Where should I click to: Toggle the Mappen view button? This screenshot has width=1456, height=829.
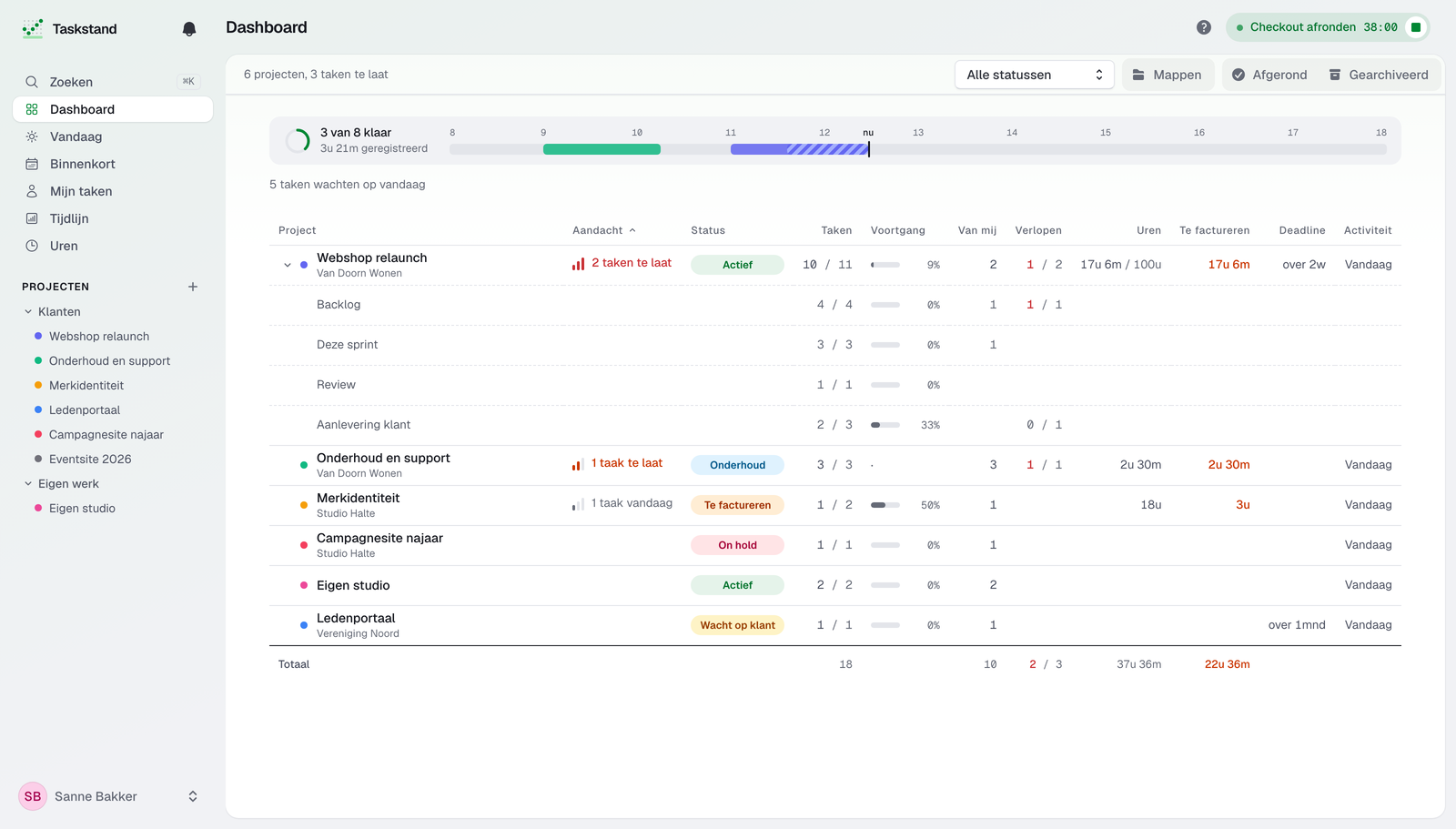coord(1167,75)
